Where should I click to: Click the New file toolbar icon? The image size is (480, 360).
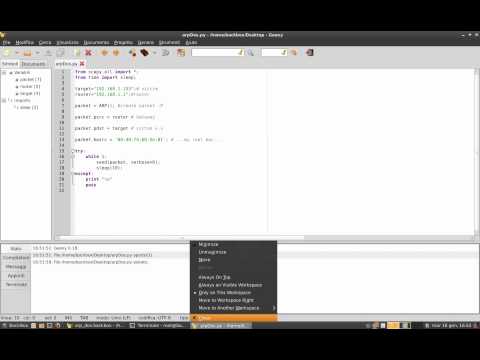[7, 52]
